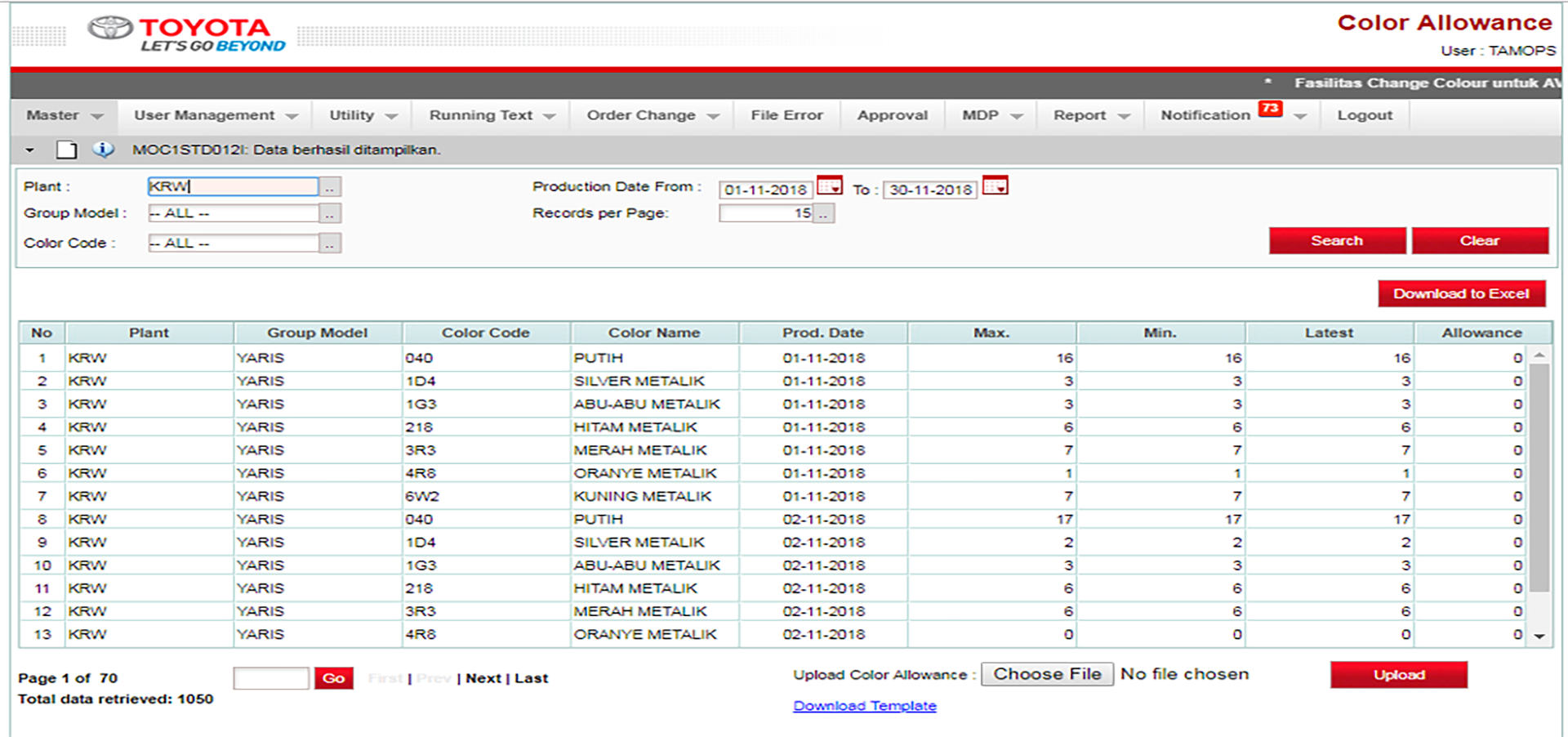Screen dimensions: 1568x737
Task: Expand the Order Change dropdown menu
Action: point(653,115)
